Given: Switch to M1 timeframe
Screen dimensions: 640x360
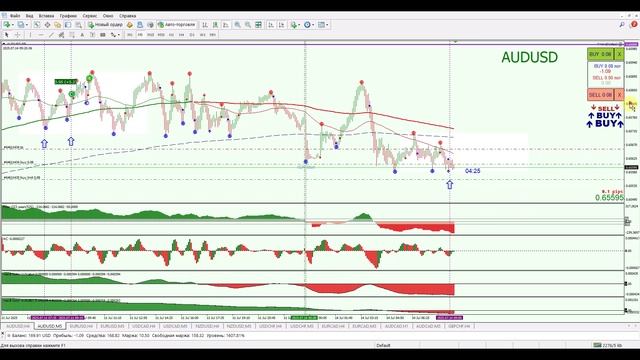Looking at the screenshot, I should [x=129, y=35].
